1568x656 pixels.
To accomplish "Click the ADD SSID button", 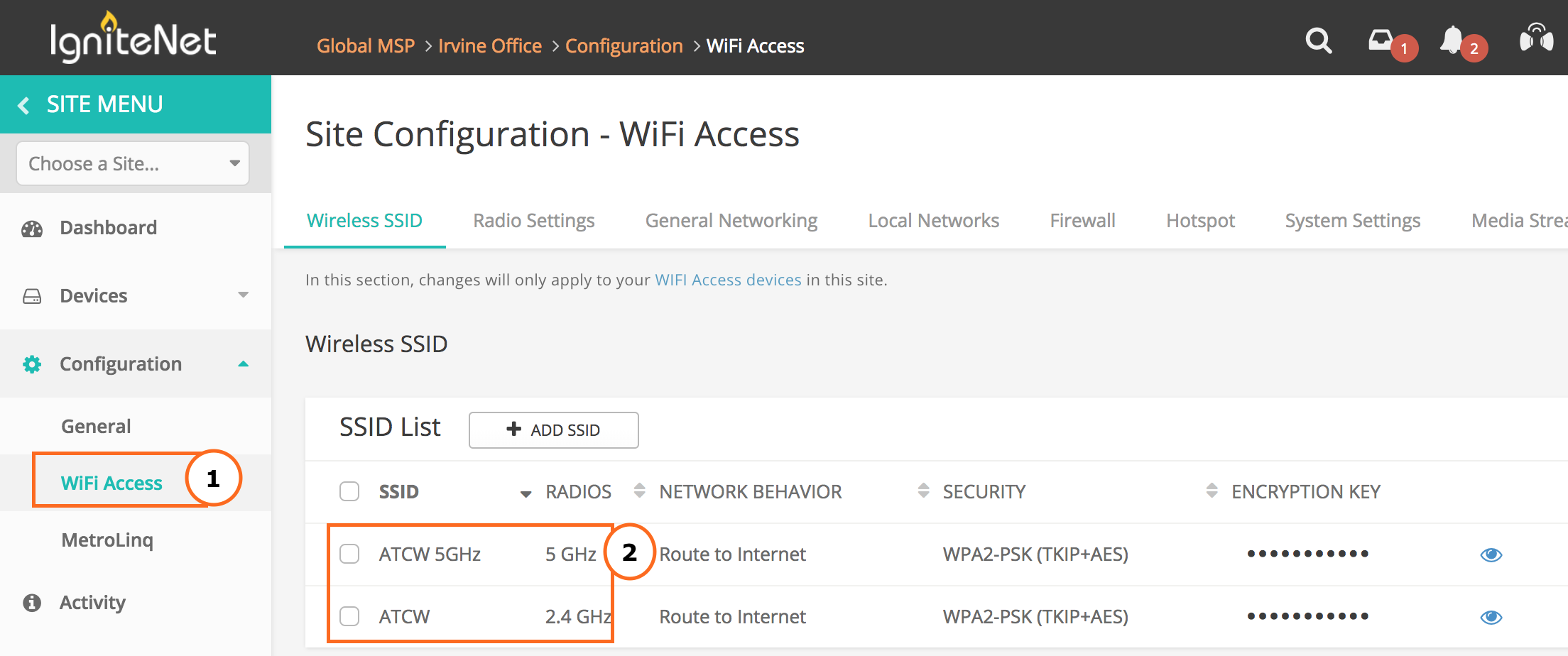I will coord(553,430).
